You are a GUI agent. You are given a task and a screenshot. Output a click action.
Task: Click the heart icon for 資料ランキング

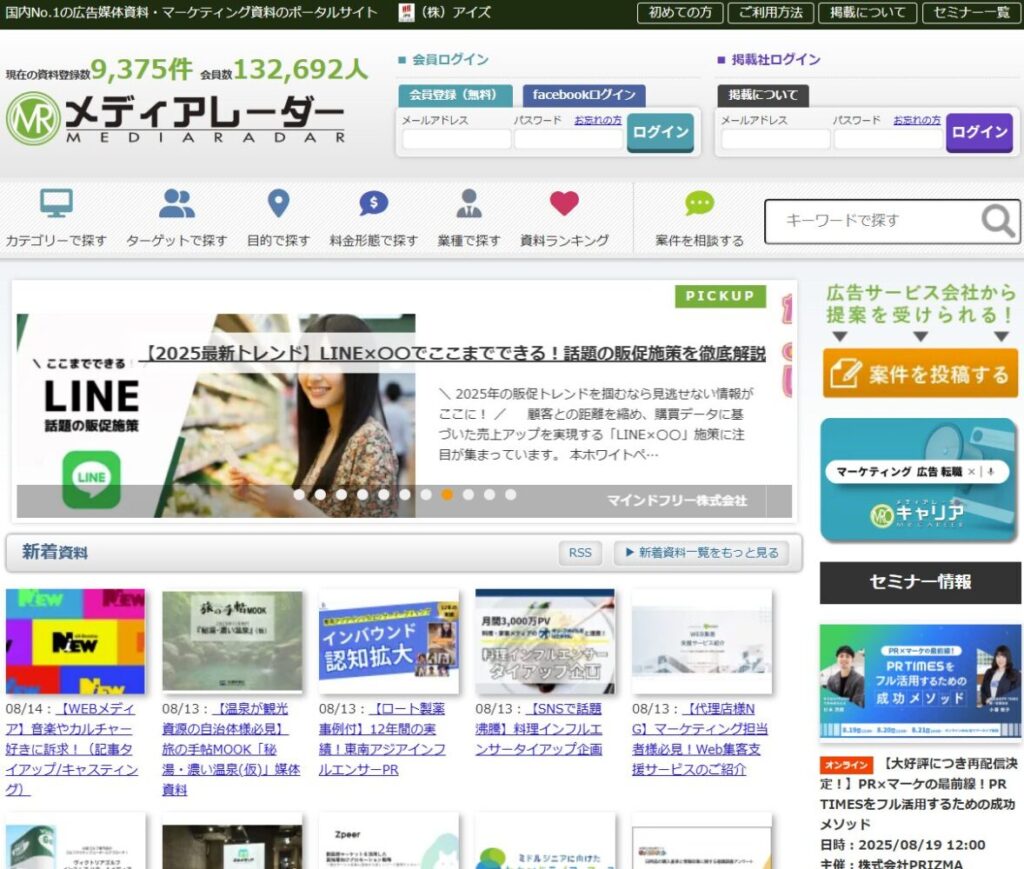(564, 203)
